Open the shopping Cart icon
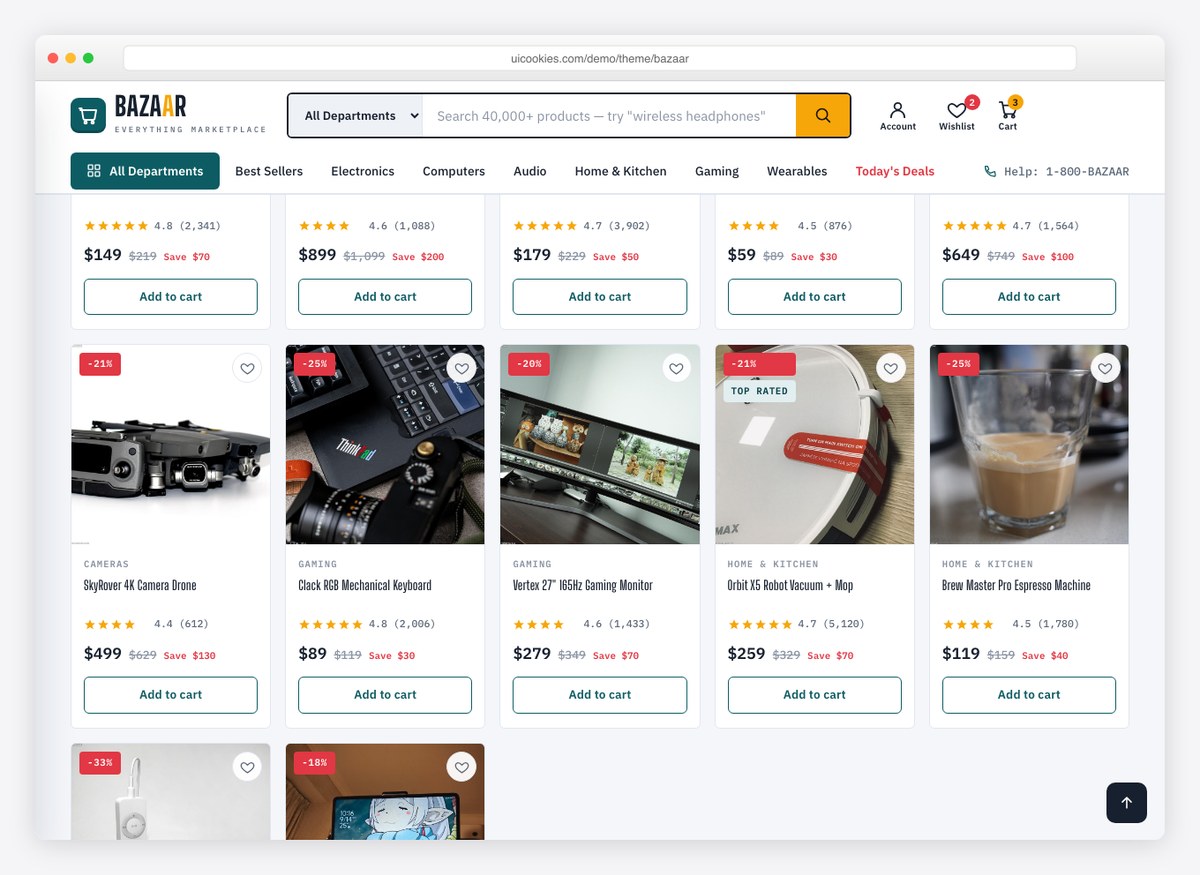 tap(1007, 110)
